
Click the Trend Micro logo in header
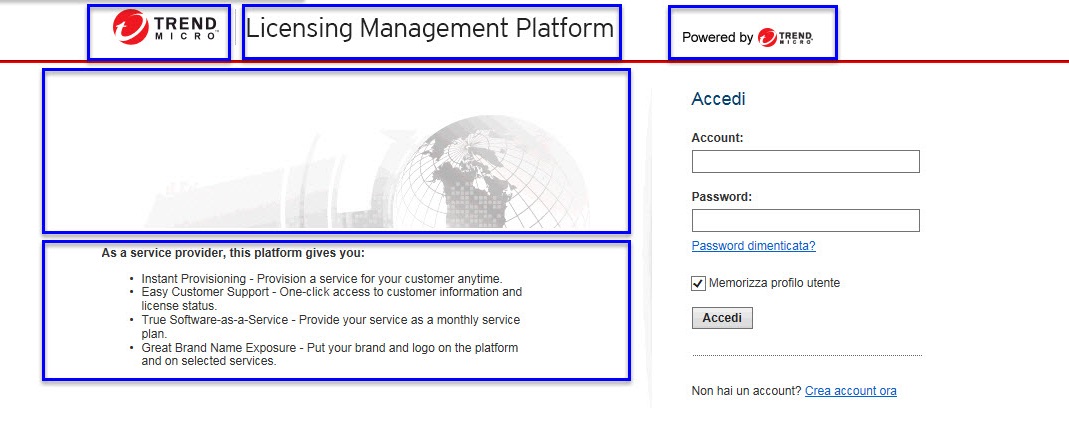[159, 32]
